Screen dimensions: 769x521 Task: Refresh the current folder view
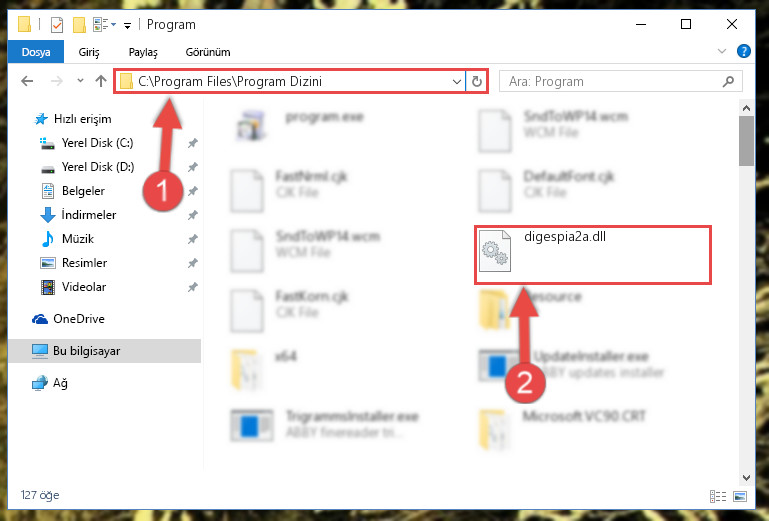477,81
